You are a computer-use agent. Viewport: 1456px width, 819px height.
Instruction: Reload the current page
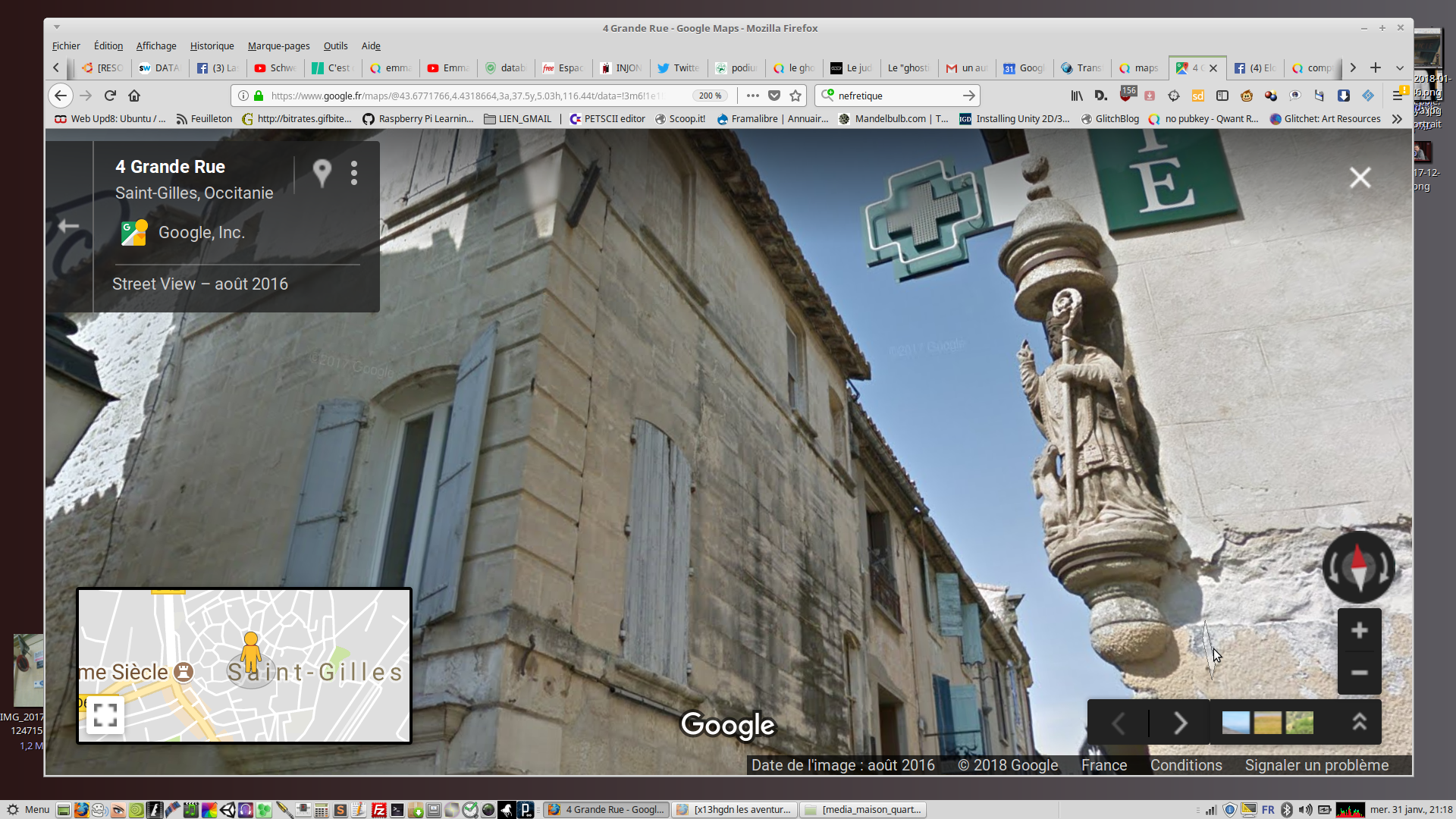(x=110, y=96)
